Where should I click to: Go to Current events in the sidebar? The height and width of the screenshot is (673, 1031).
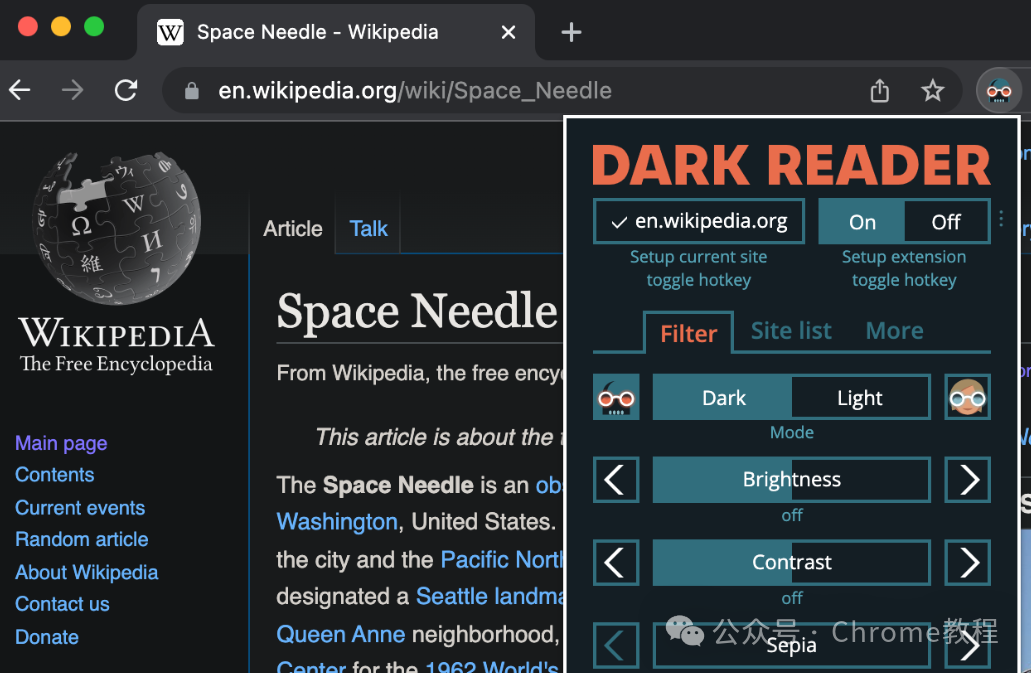point(80,507)
